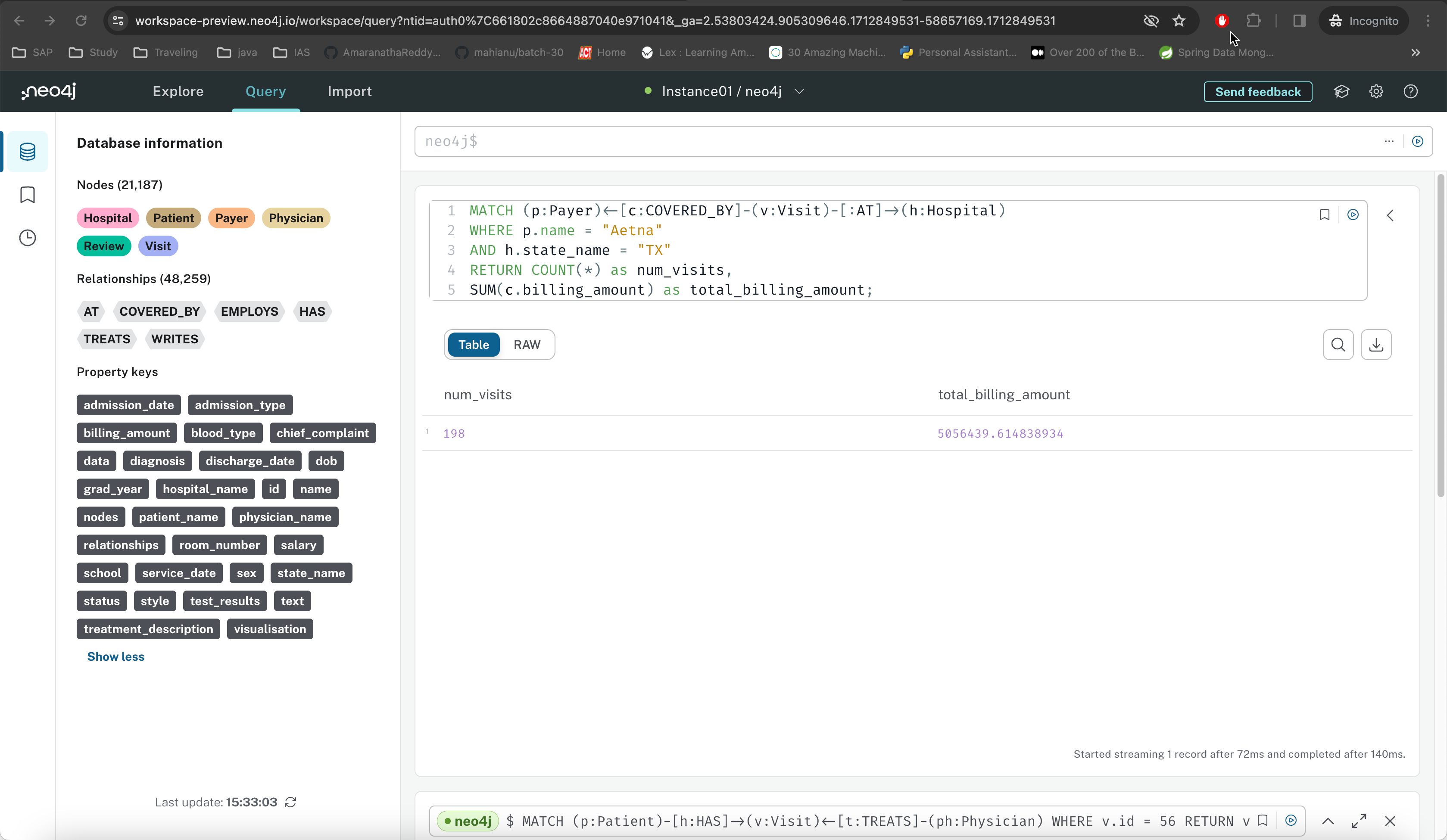Go to the Explore tab

(x=178, y=91)
